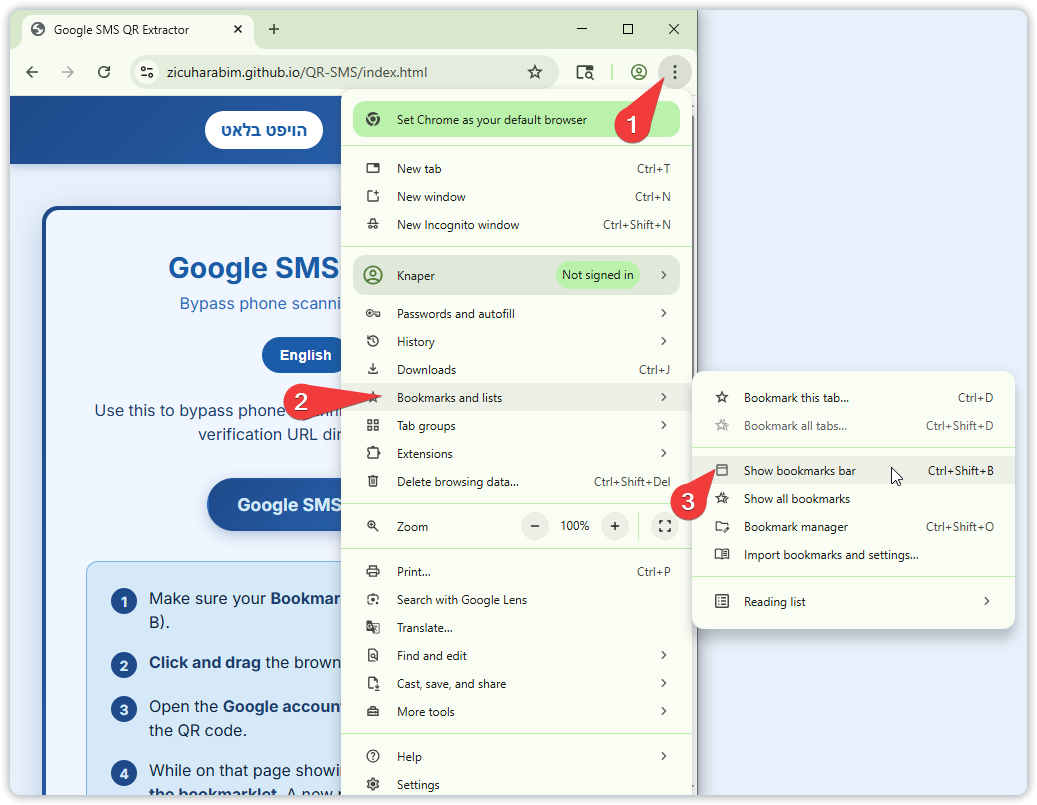Viewport: 1037px width, 805px height.
Task: Click the bookmark star in address bar
Action: click(535, 72)
